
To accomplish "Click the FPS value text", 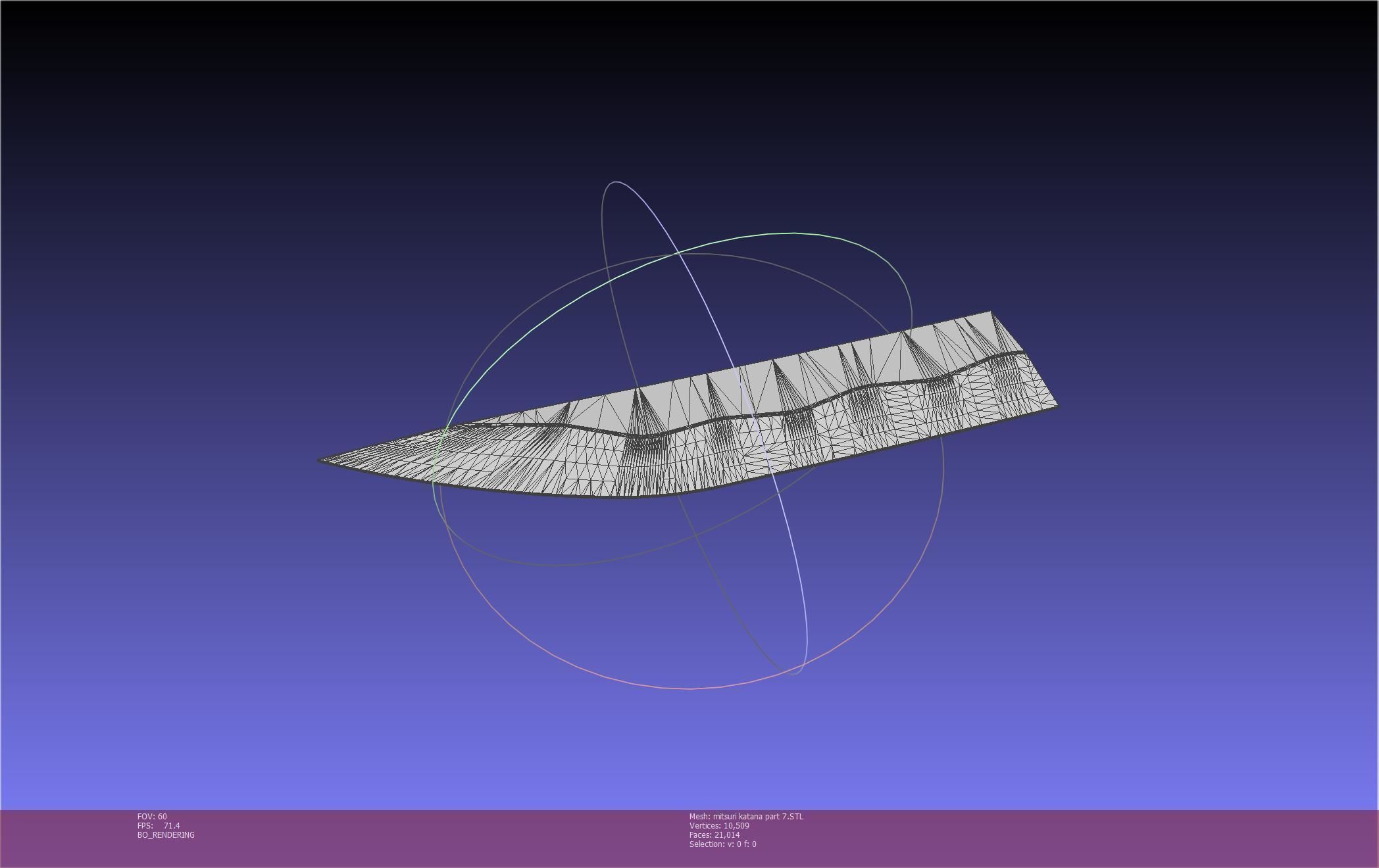I will pyautogui.click(x=171, y=826).
